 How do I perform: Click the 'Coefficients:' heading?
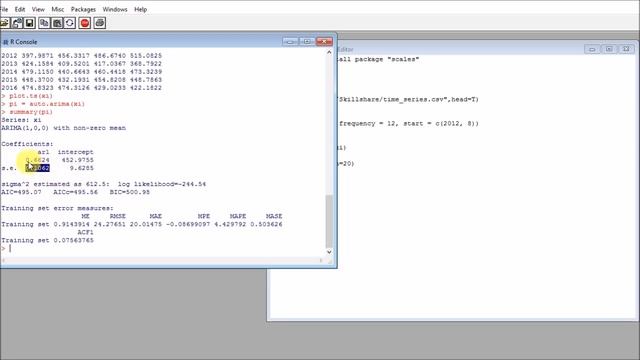coord(27,144)
